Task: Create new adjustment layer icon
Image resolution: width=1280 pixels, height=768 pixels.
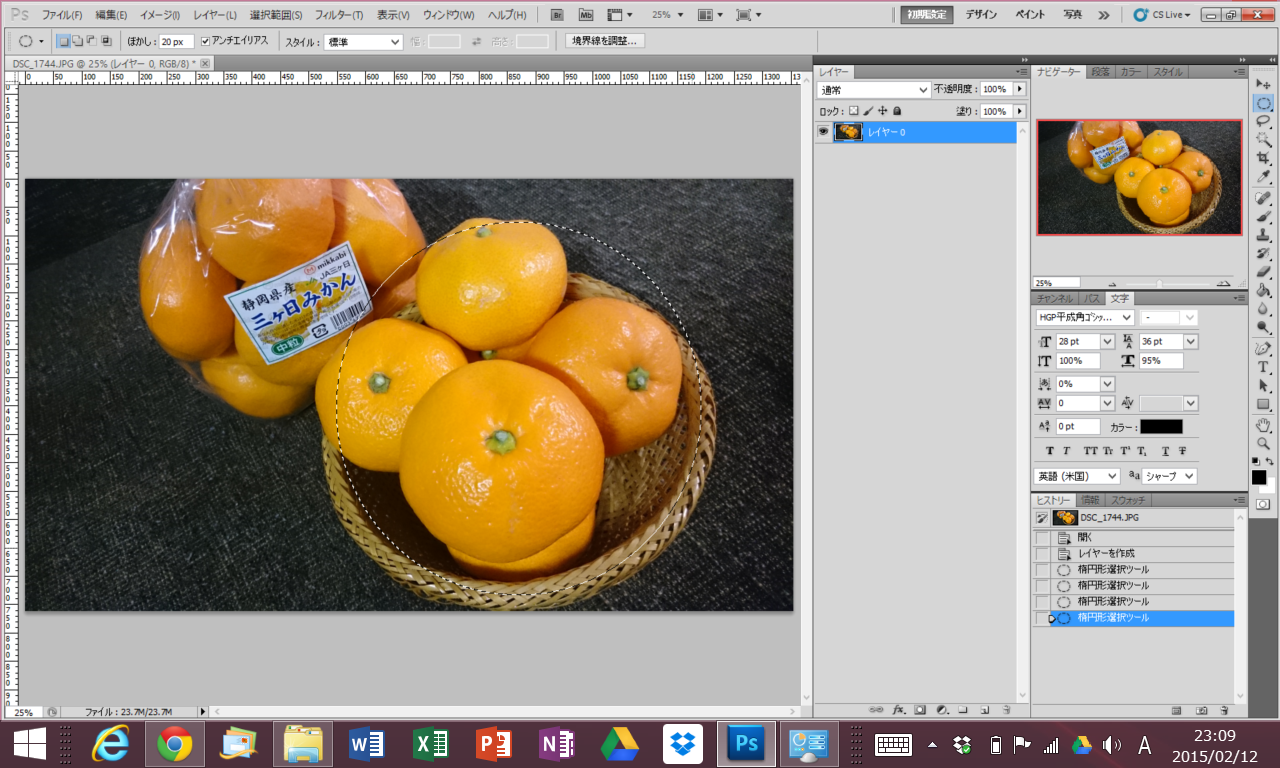Action: tap(941, 710)
